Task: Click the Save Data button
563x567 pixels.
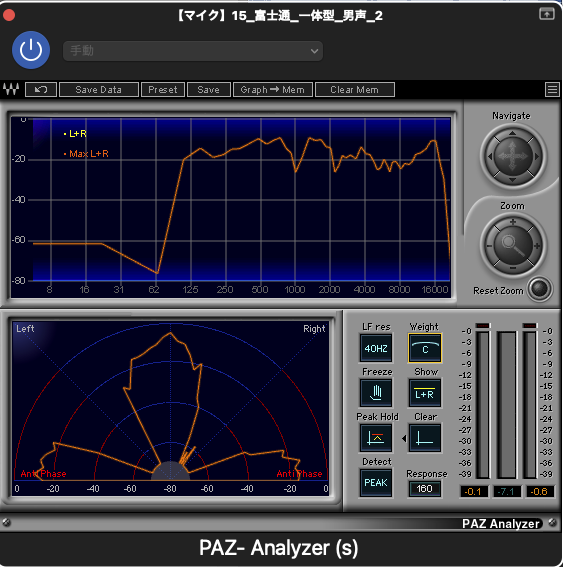Action: pos(98,90)
